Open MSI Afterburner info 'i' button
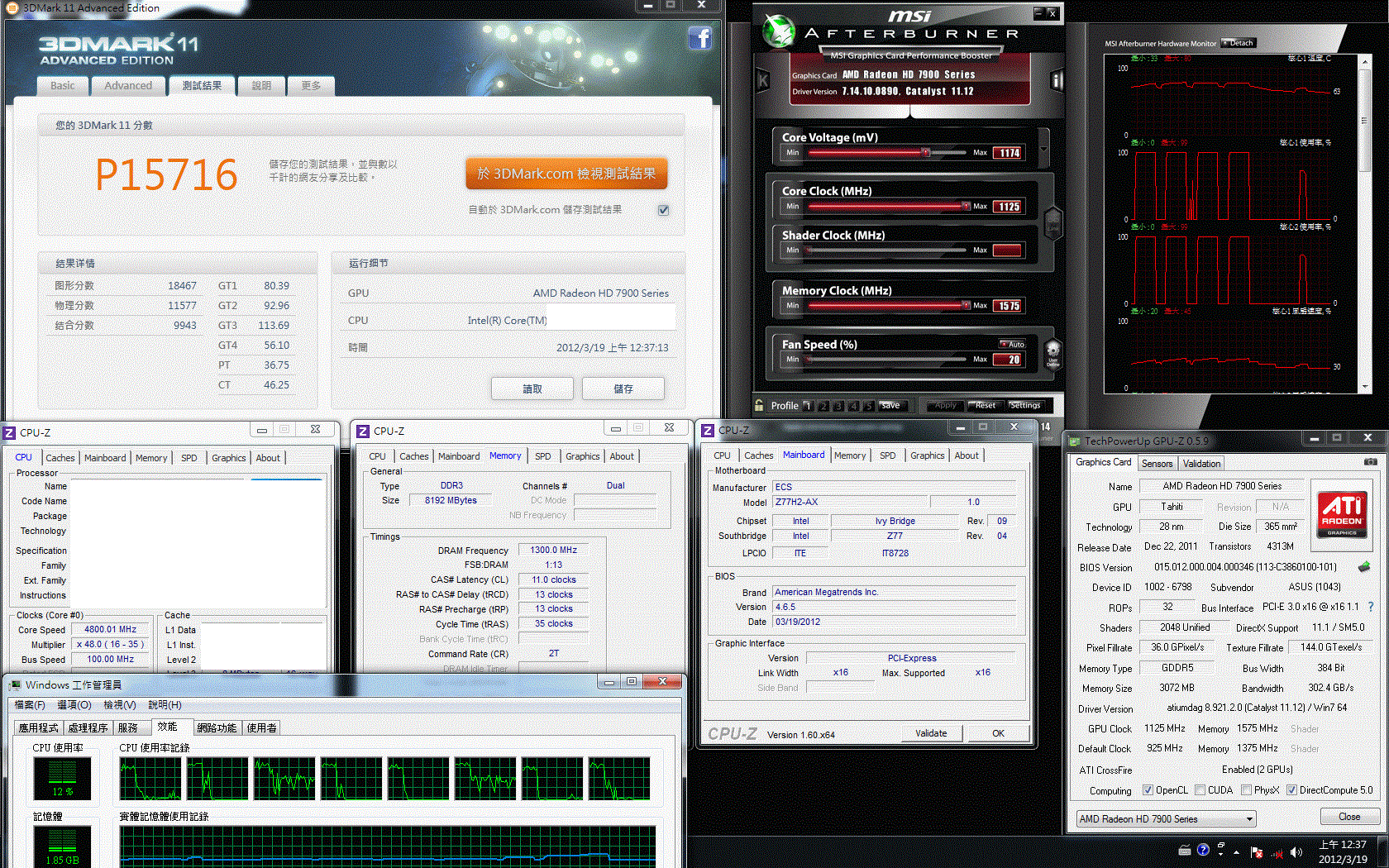1389x868 pixels. [1056, 80]
